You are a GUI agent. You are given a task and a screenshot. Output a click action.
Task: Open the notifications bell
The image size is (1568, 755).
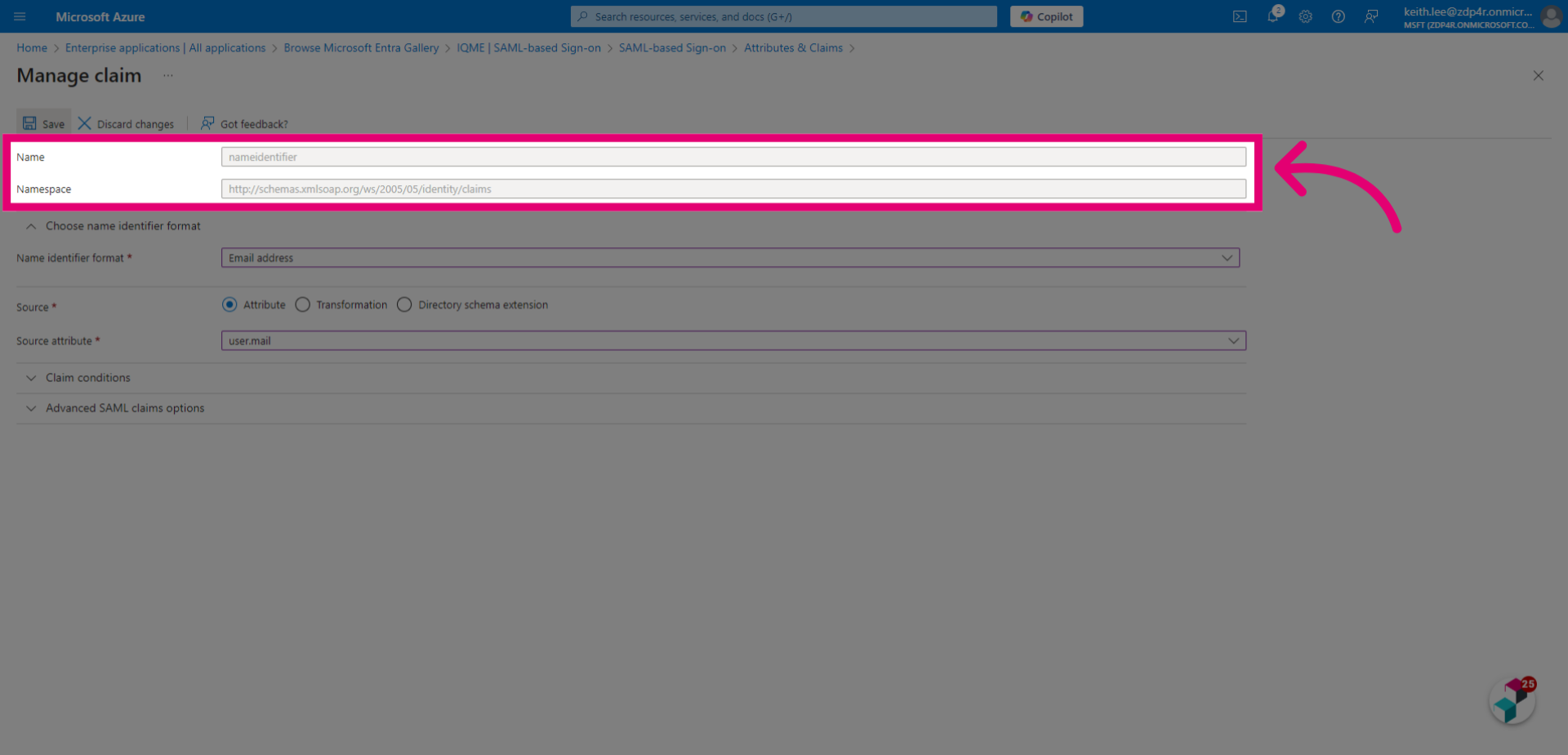1273,16
